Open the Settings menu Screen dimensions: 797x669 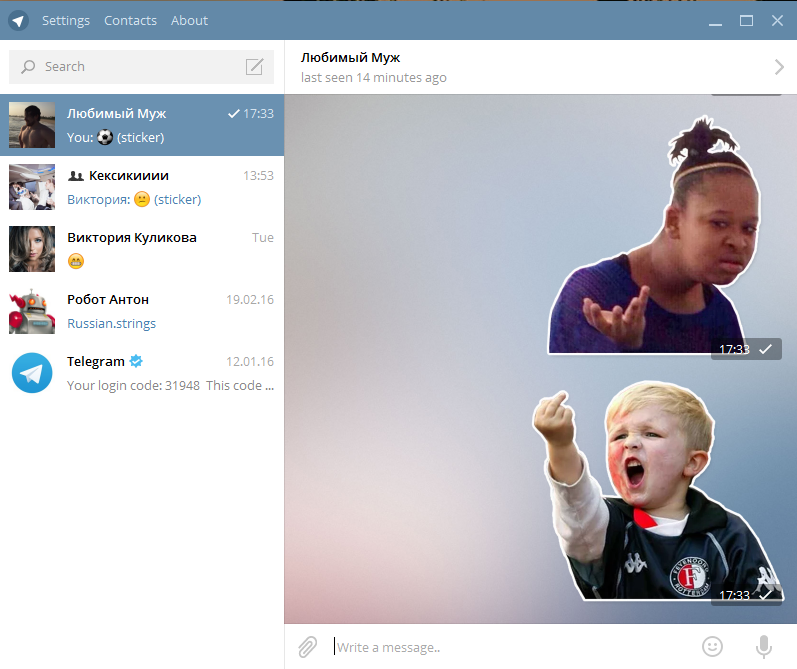click(x=65, y=20)
